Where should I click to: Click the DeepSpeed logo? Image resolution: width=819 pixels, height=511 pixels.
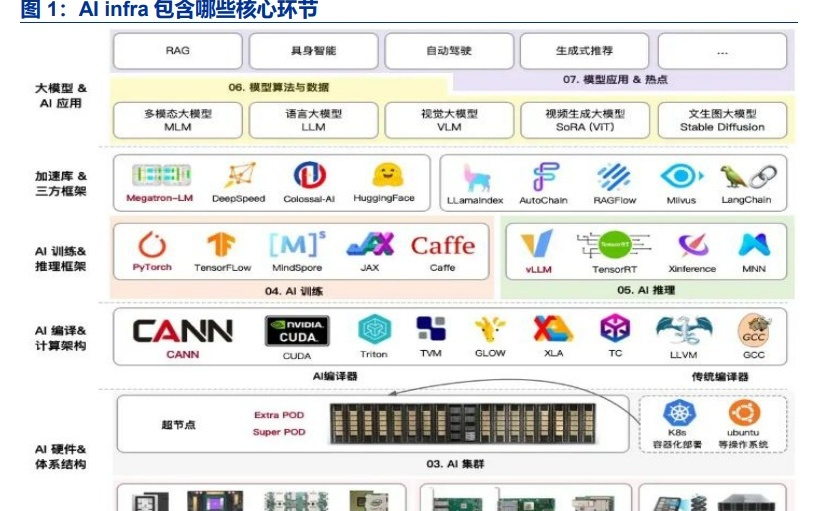[240, 175]
